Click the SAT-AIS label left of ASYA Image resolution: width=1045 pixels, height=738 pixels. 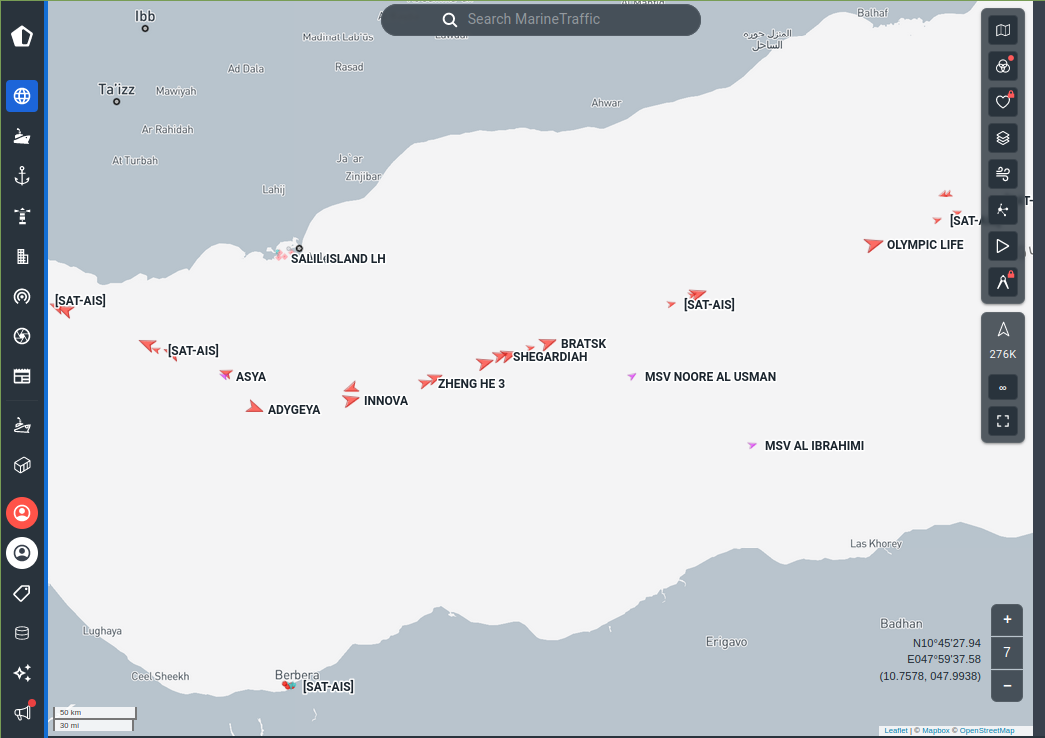(x=193, y=351)
